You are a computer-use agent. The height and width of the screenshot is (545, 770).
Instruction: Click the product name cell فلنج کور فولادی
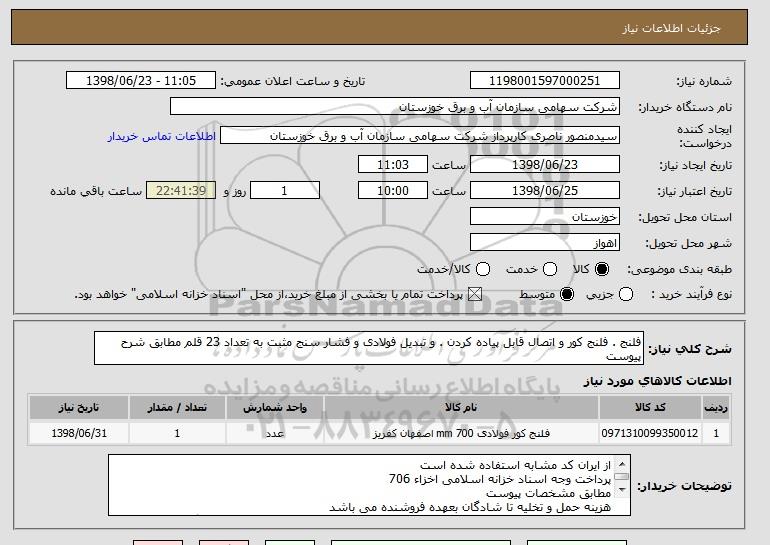(461, 433)
